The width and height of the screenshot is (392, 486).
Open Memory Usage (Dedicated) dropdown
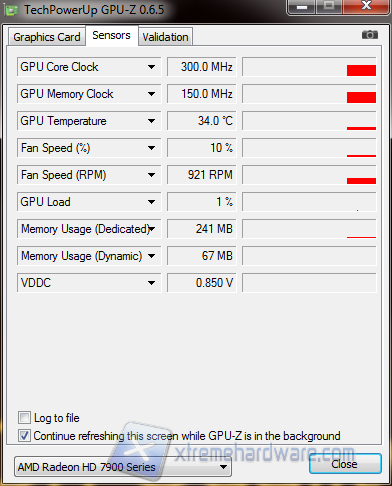coord(152,229)
